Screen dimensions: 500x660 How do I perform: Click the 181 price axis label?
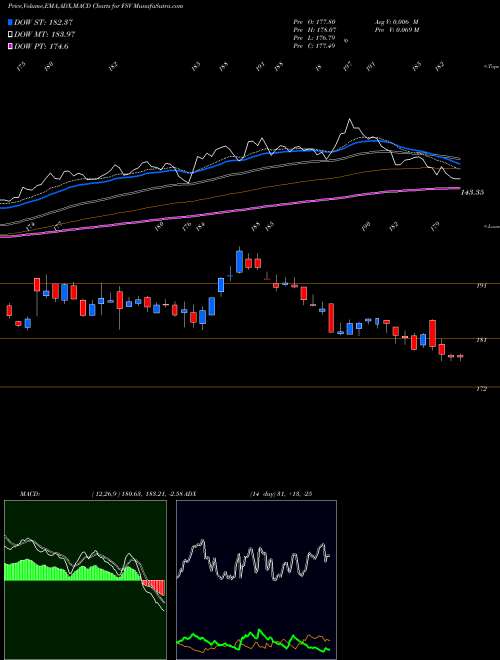[481, 340]
